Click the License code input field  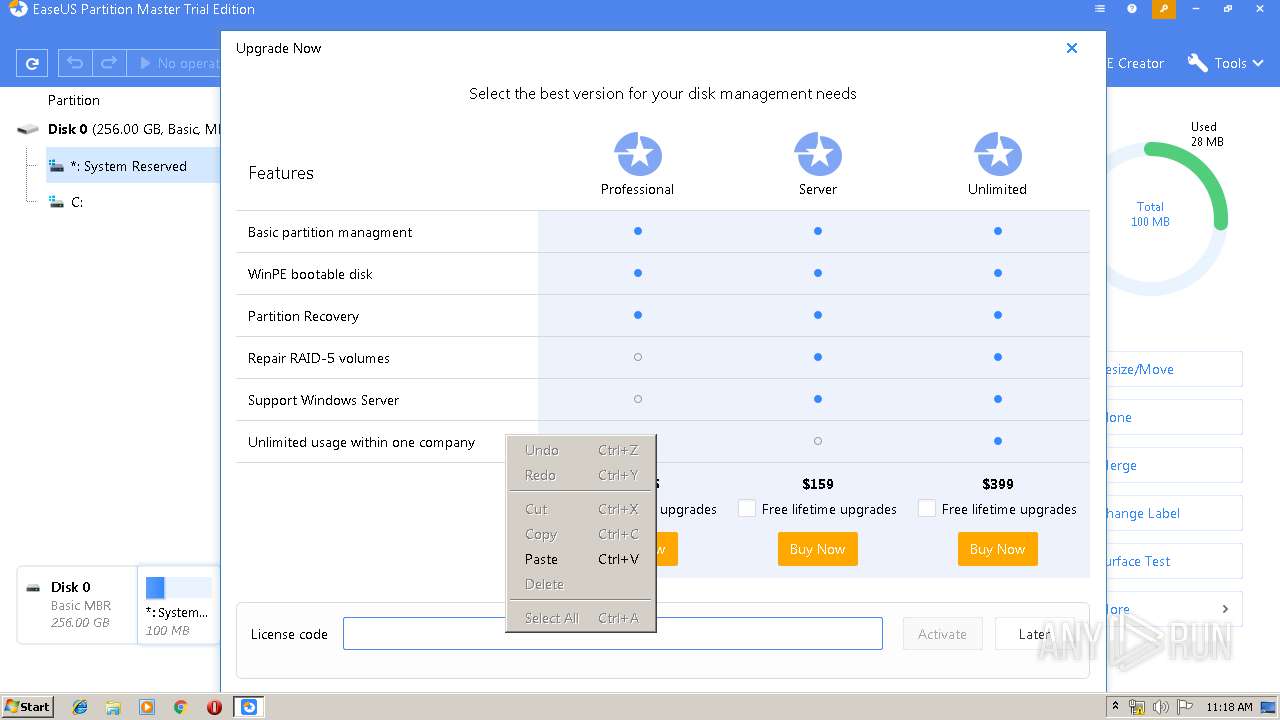point(613,634)
